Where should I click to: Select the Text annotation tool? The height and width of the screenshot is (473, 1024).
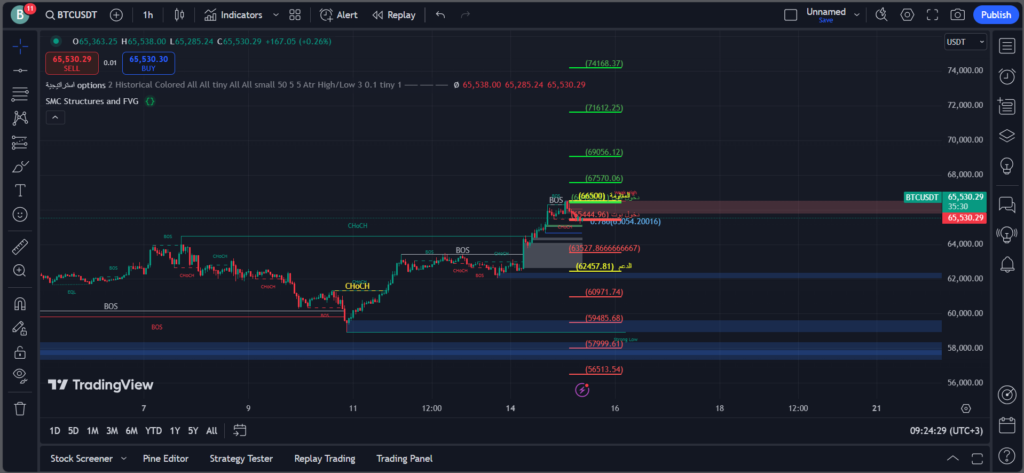pos(20,190)
